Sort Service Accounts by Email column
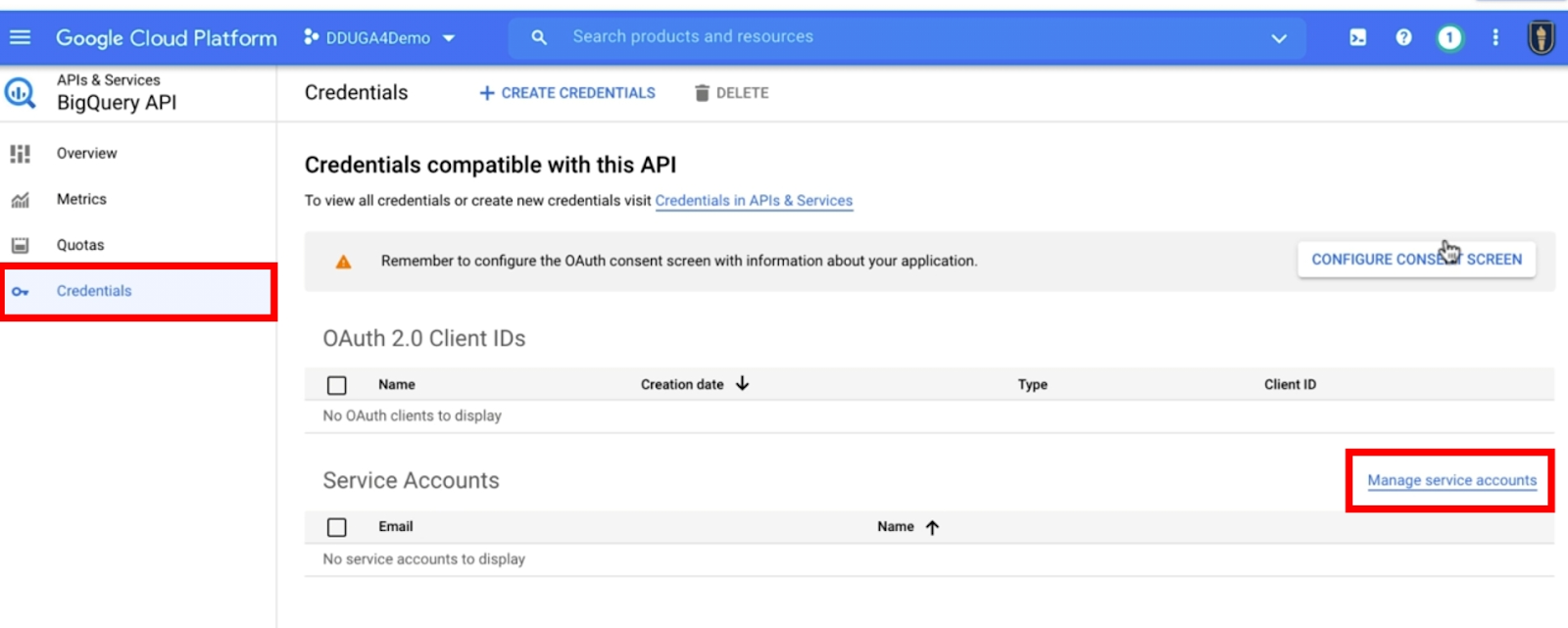This screenshot has width=1568, height=628. (396, 526)
